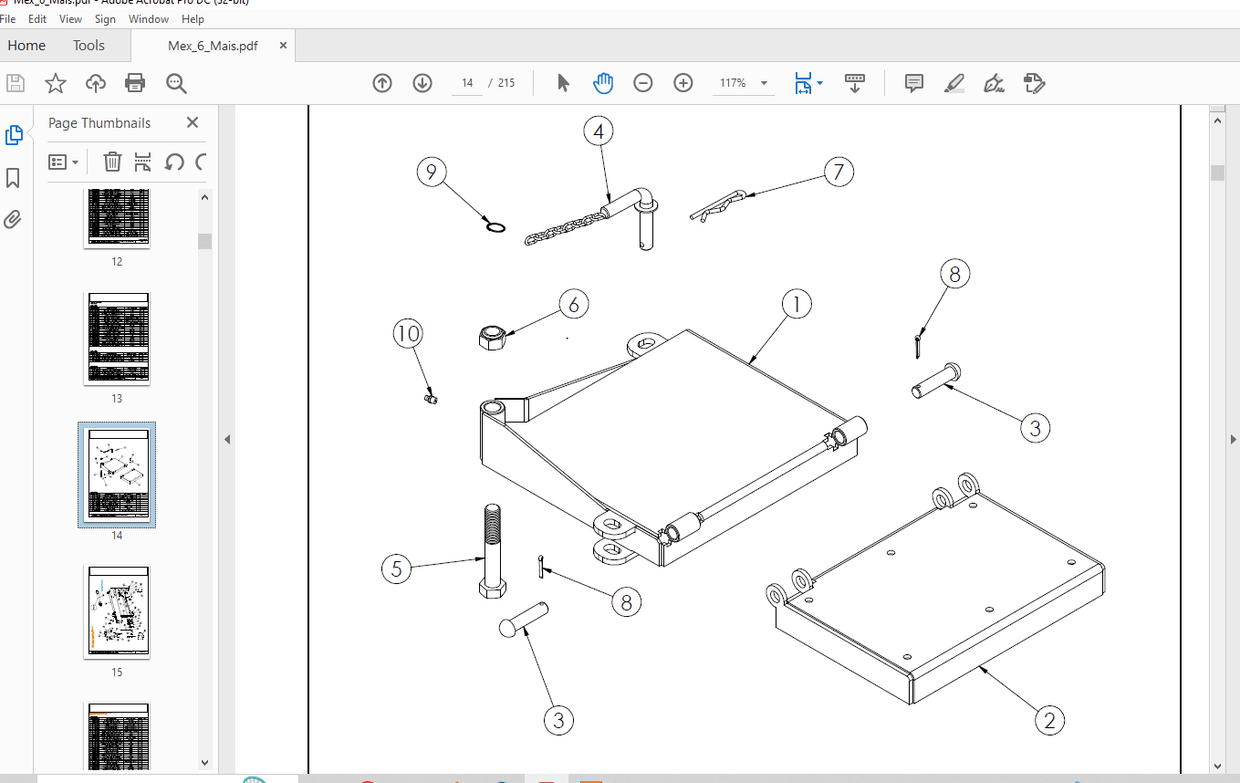
Task: Add the document to starred bookmarks
Action: pos(55,84)
